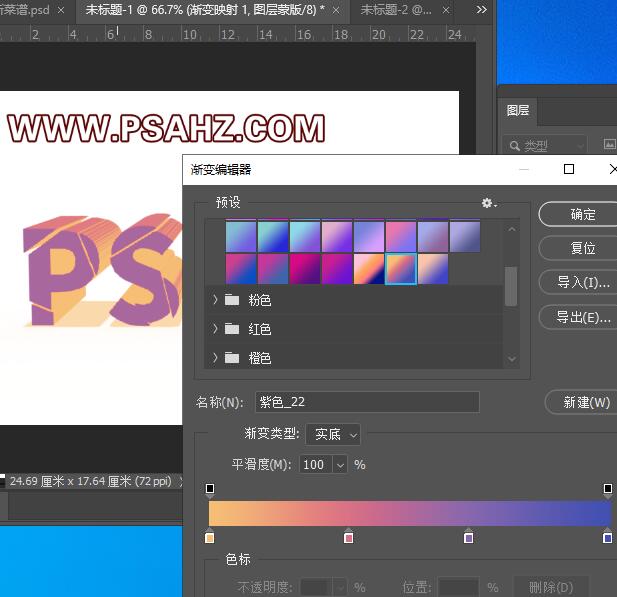The height and width of the screenshot is (597, 617).
Task: Click the gradient preview bar
Action: (x=410, y=513)
